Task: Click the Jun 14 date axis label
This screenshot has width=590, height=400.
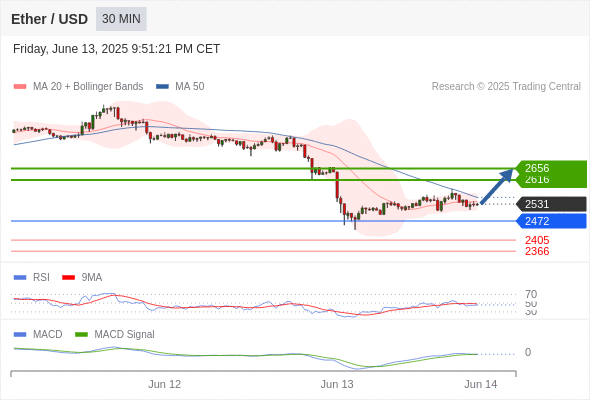Action: click(481, 385)
